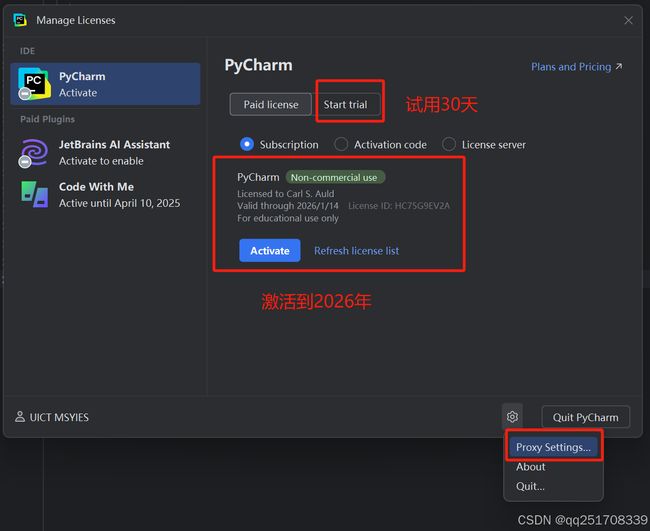Select the Subscription radio button
This screenshot has width=650, height=531.
pyautogui.click(x=247, y=144)
